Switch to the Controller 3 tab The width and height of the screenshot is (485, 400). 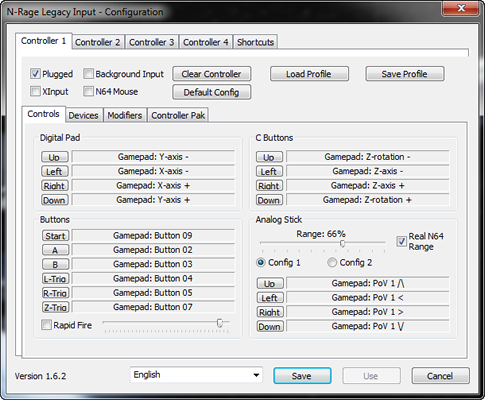[152, 42]
